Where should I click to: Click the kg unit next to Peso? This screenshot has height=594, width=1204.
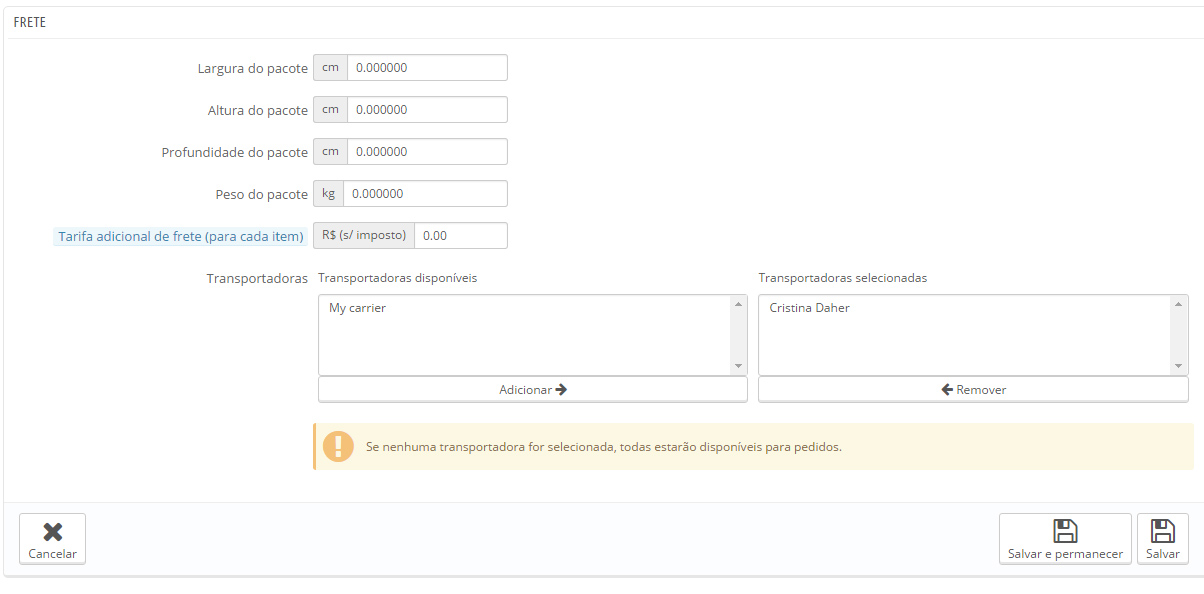[328, 193]
